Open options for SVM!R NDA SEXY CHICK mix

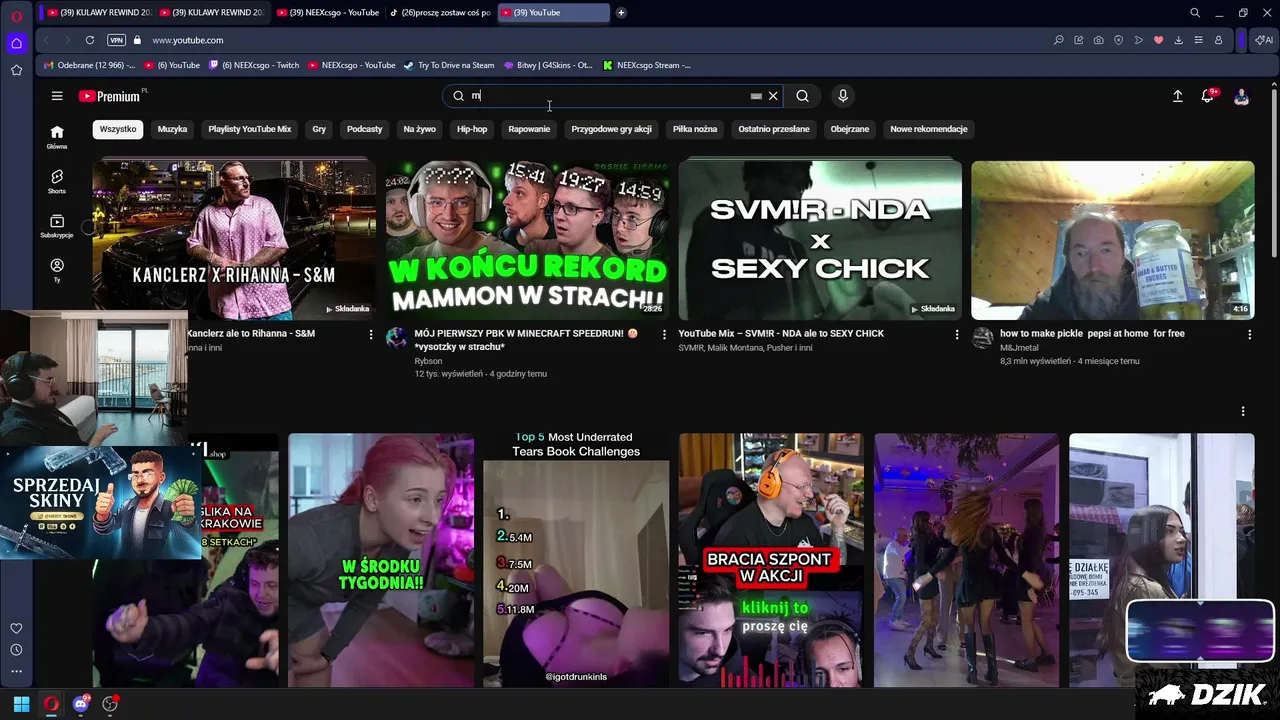coord(956,334)
